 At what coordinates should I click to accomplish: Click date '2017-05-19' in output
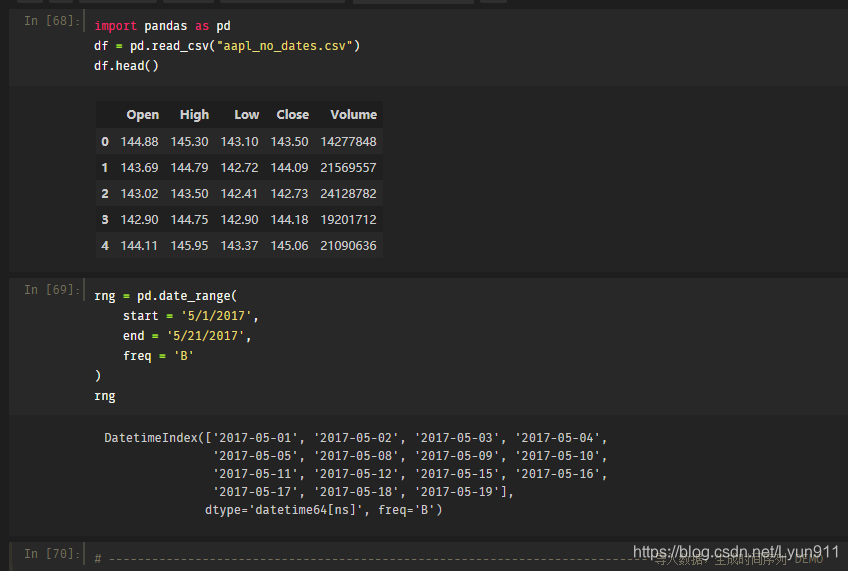click(x=457, y=492)
